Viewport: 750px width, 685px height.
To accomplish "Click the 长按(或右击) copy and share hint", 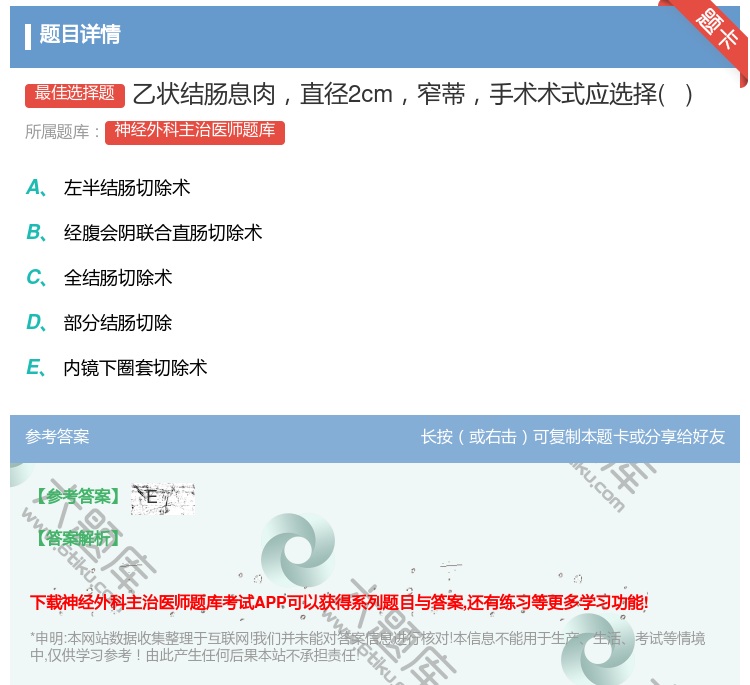I will coord(573,437).
